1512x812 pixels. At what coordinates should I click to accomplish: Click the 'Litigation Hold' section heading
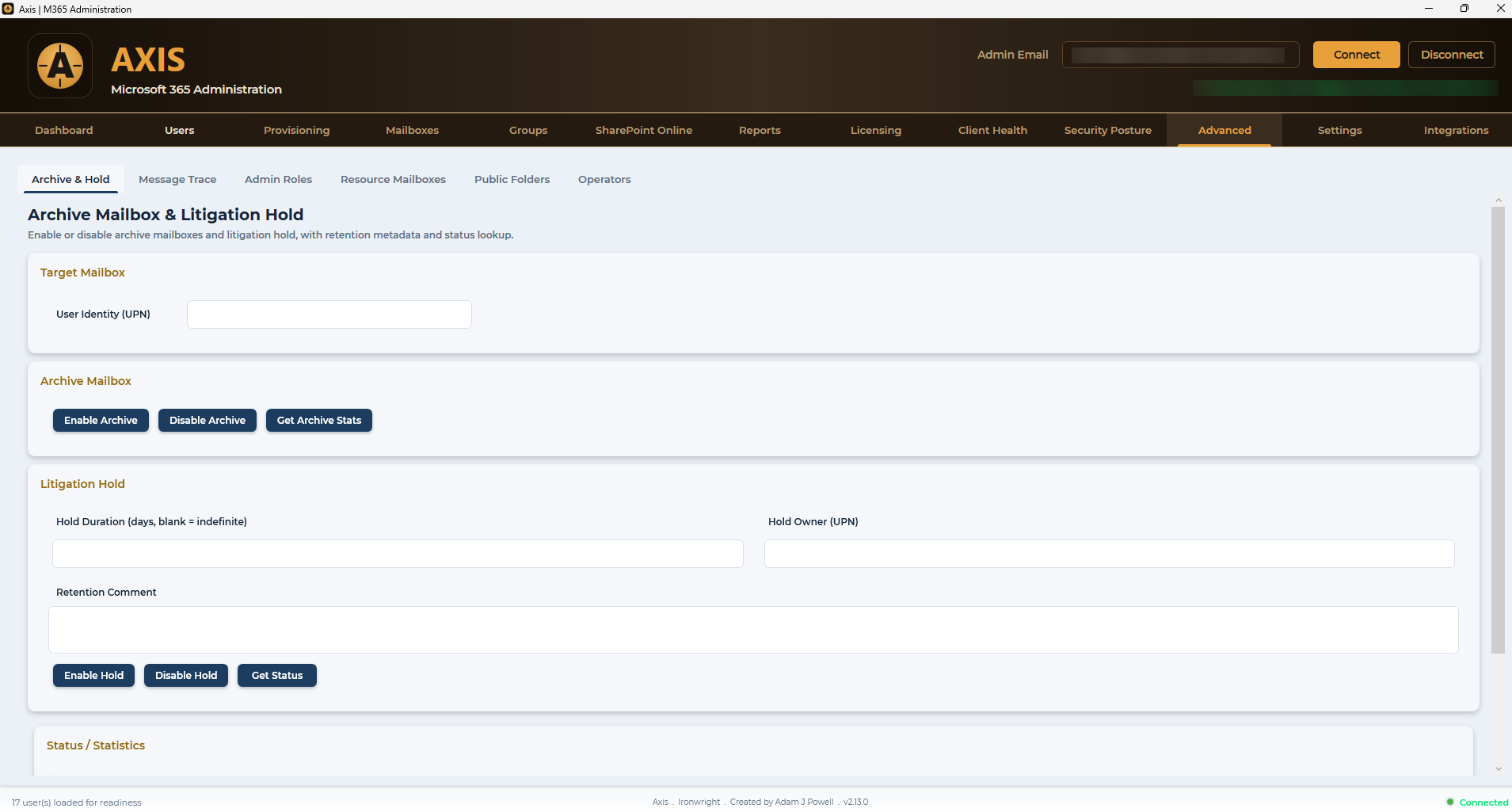point(82,484)
